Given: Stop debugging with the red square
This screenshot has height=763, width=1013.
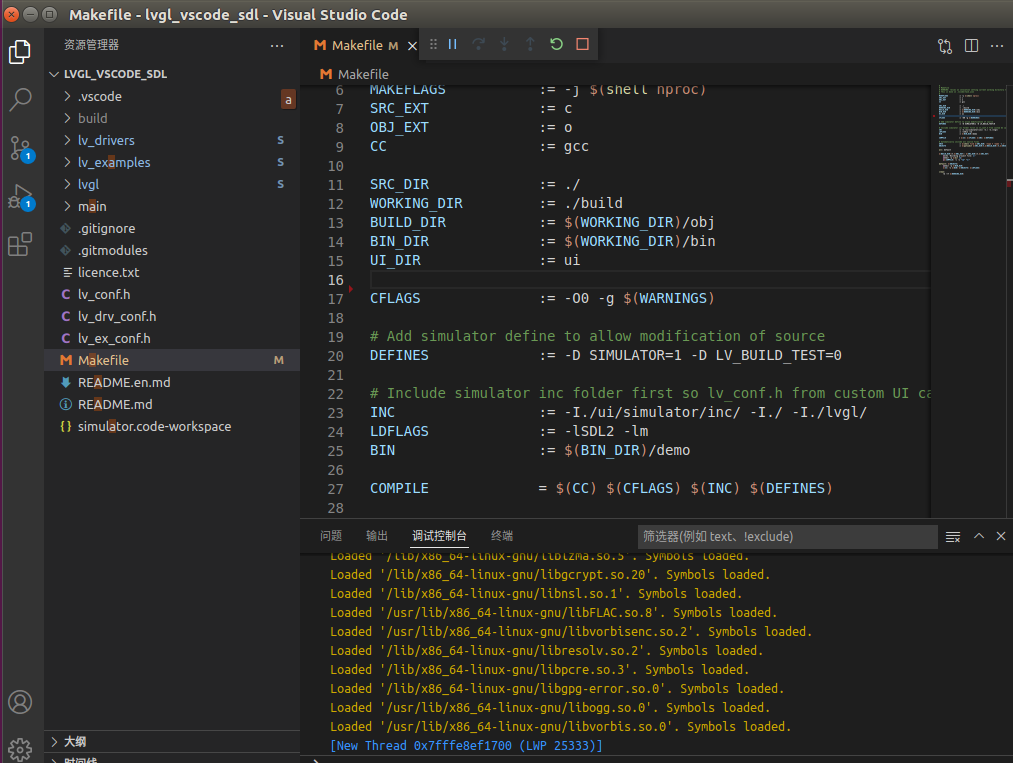Looking at the screenshot, I should [x=582, y=44].
